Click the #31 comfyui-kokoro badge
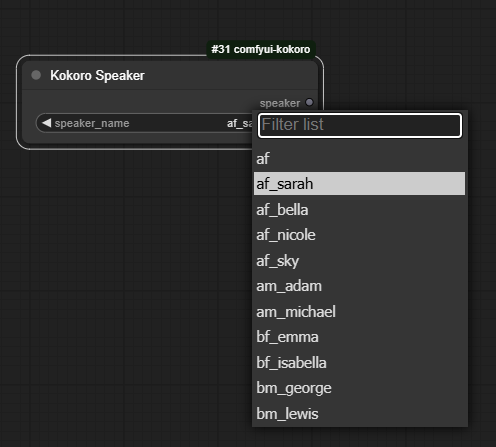The image size is (496, 447). pos(261,49)
